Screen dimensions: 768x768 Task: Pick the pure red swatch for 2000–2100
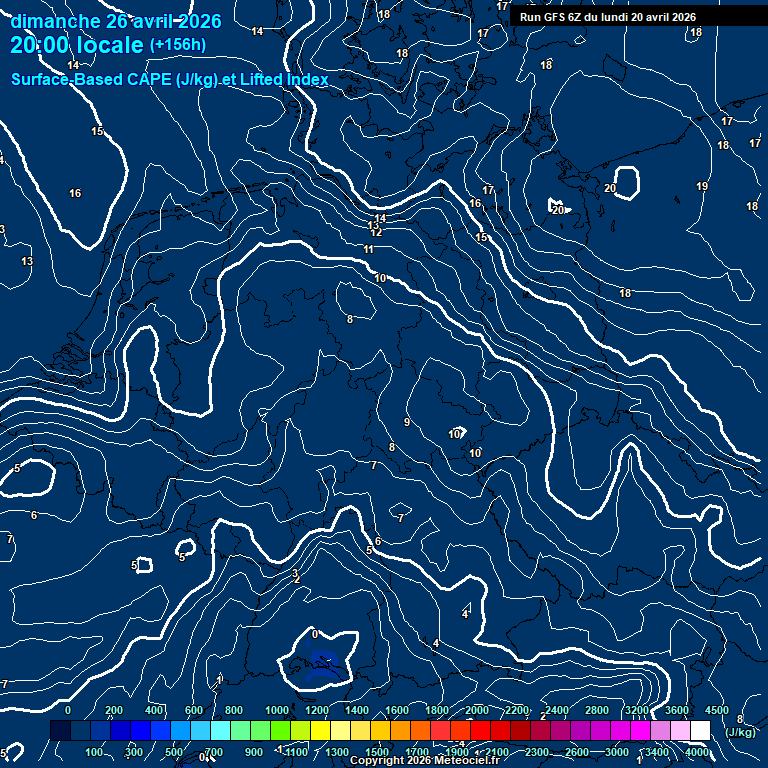point(480,730)
